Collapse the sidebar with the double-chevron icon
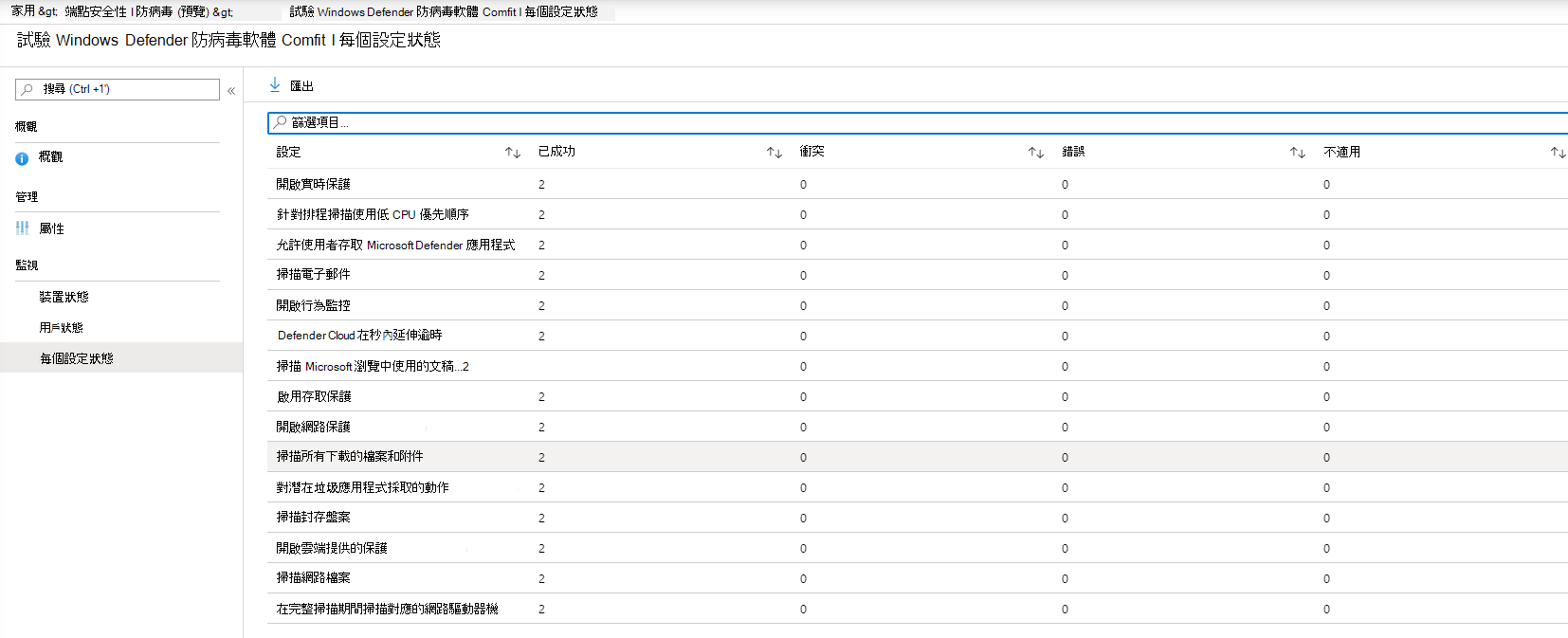The image size is (1568, 638). tap(231, 91)
